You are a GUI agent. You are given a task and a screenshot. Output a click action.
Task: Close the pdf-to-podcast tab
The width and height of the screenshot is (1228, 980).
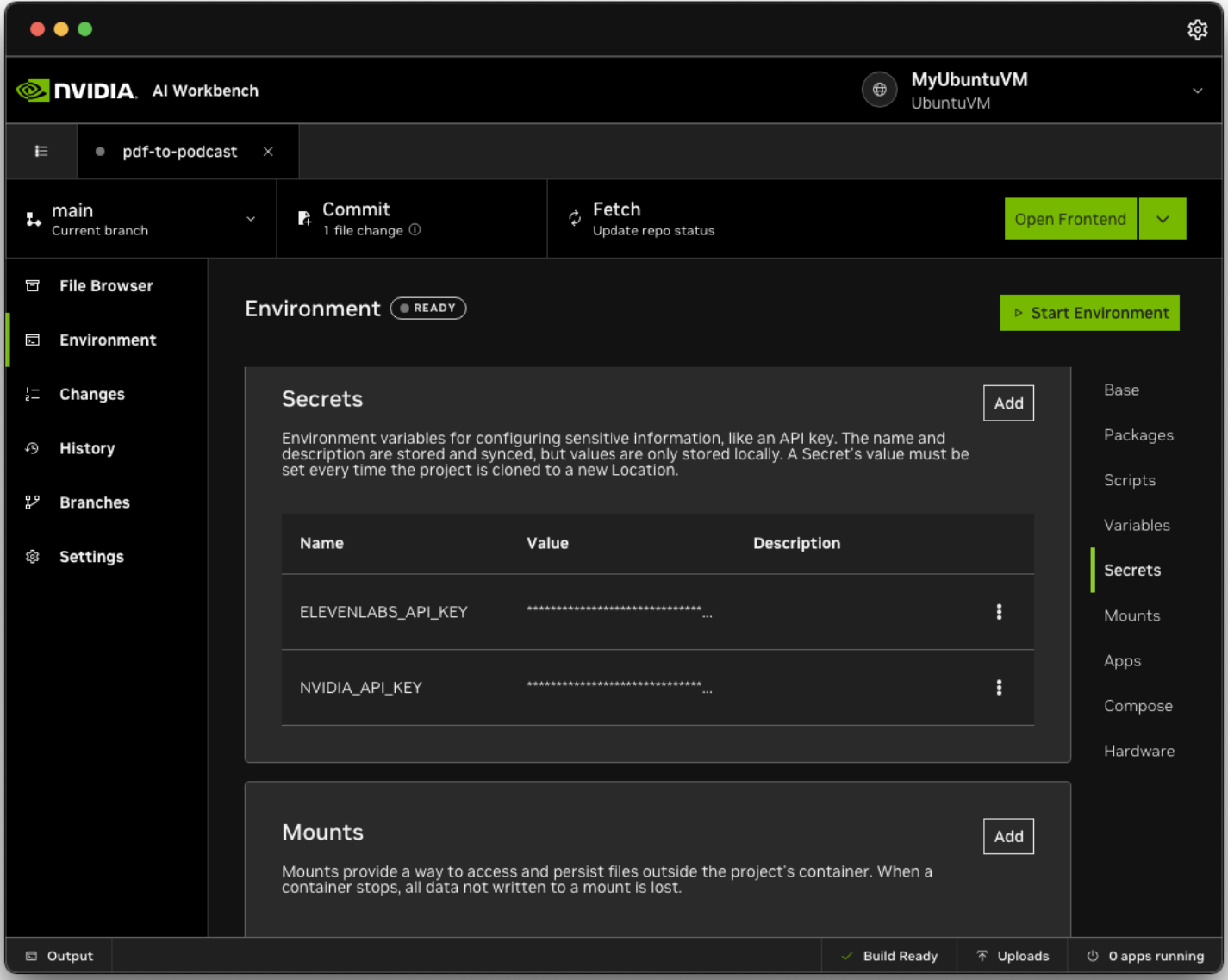tap(268, 152)
